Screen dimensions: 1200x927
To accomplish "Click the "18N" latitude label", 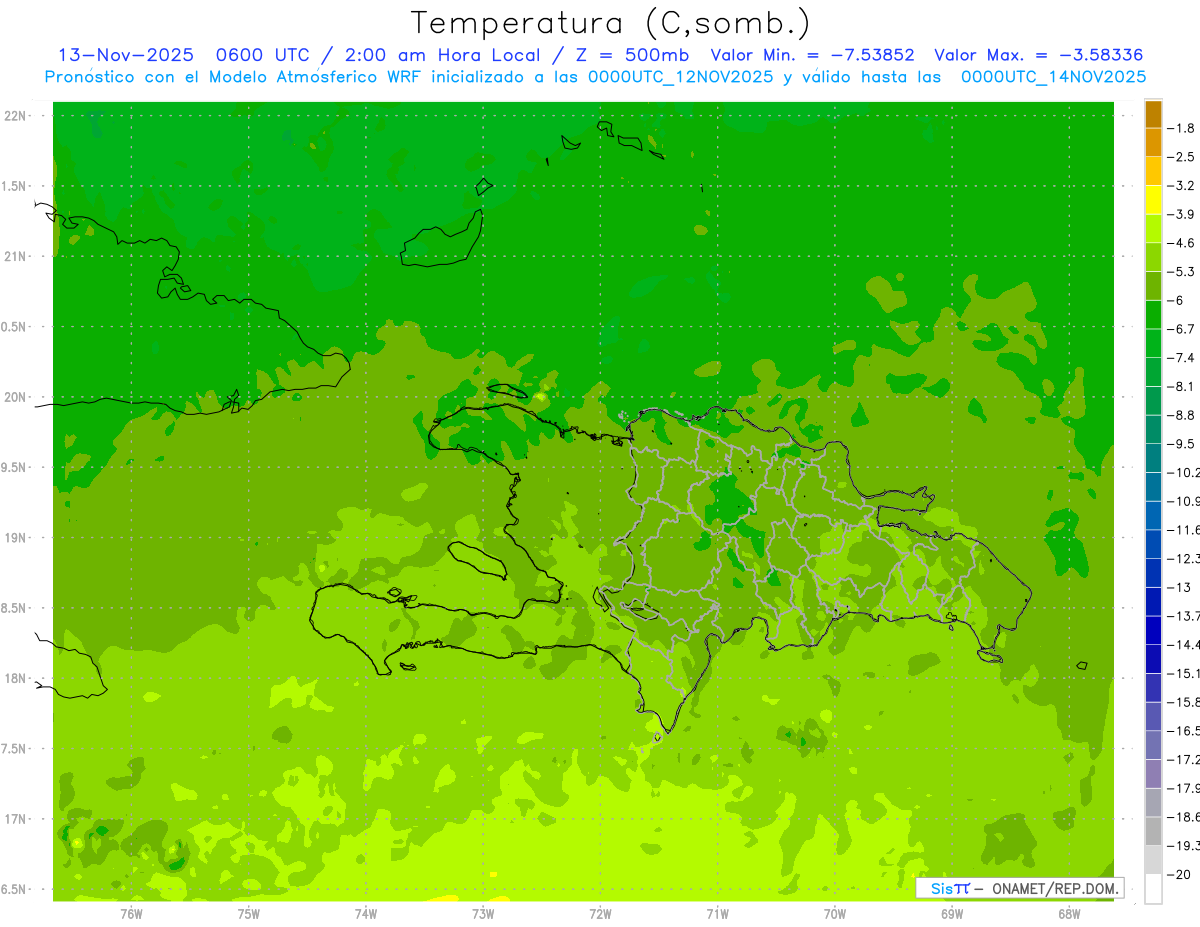I will [x=17, y=678].
